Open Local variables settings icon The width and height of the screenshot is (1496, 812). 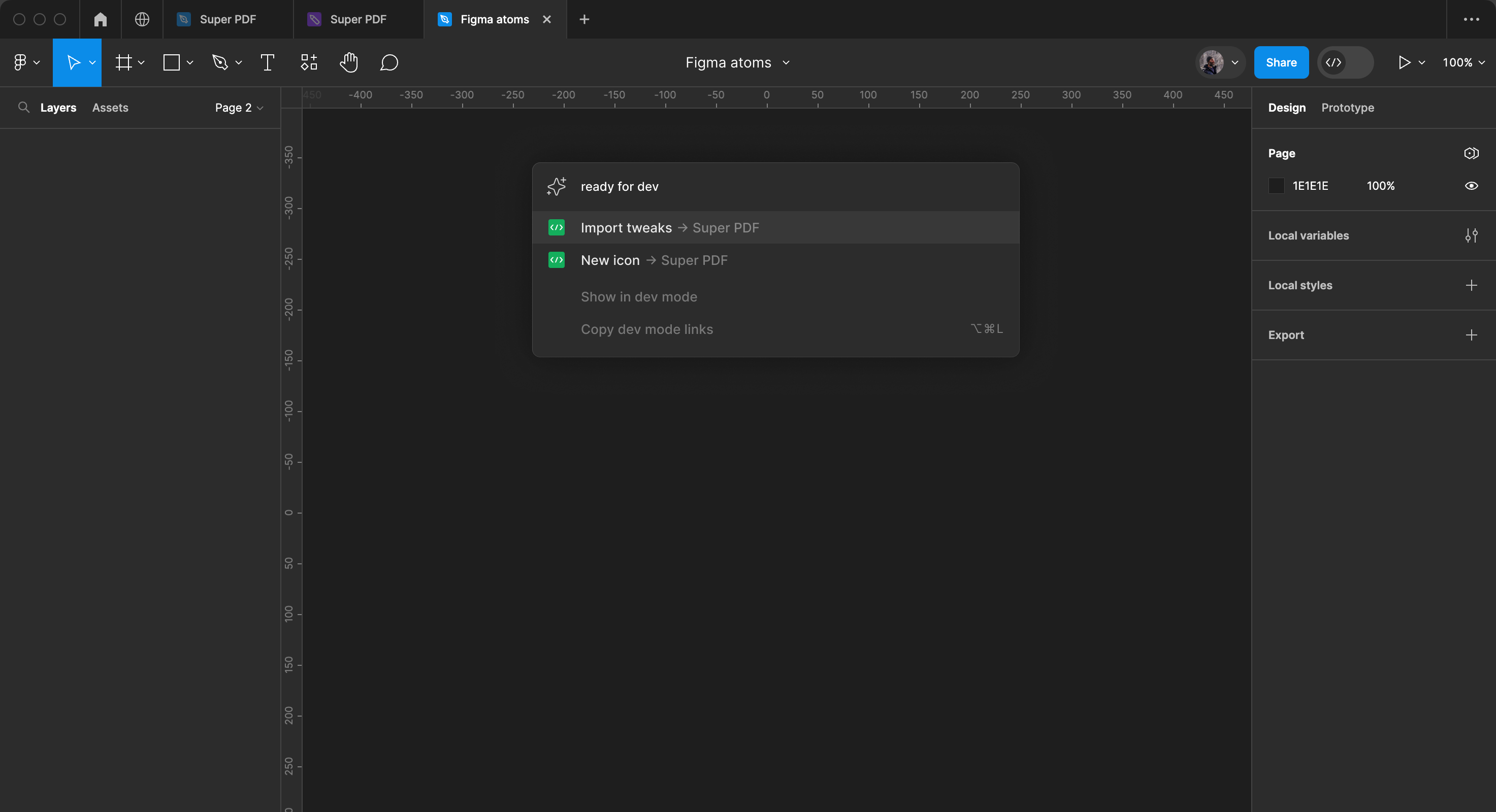pyautogui.click(x=1471, y=235)
